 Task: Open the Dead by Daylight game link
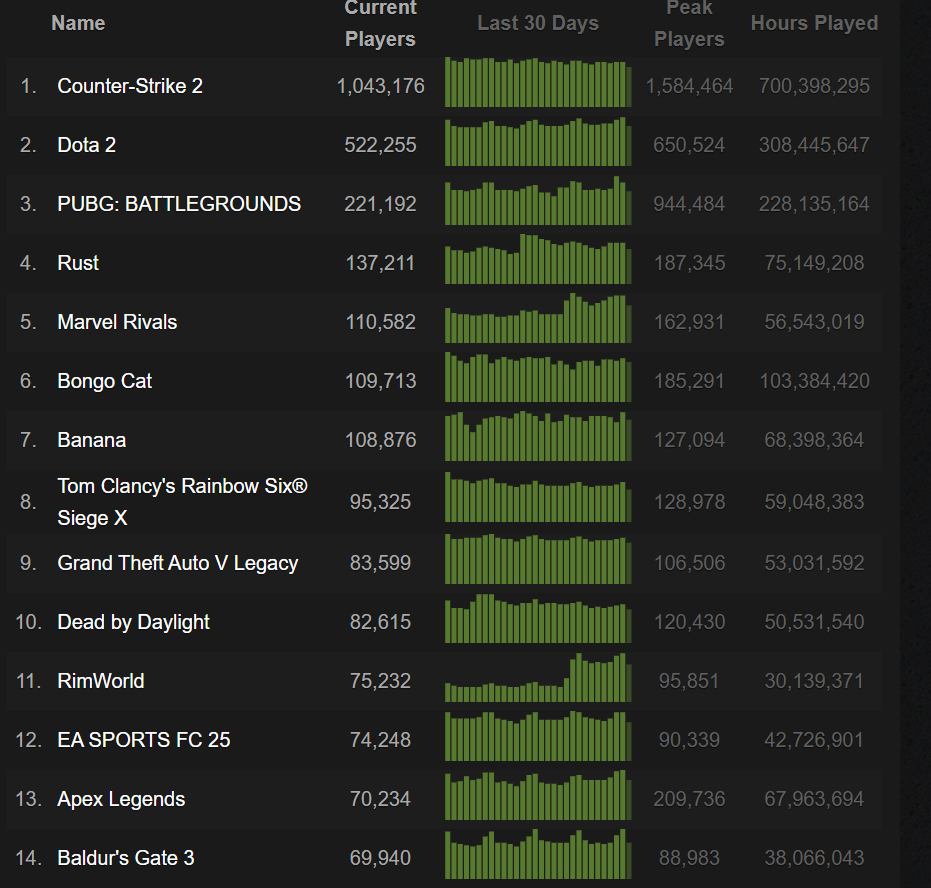[133, 622]
